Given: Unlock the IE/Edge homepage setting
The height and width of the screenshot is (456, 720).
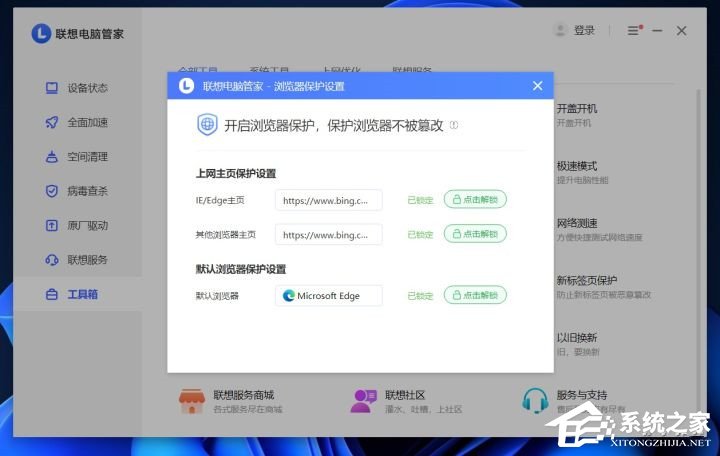Looking at the screenshot, I should click(x=475, y=200).
